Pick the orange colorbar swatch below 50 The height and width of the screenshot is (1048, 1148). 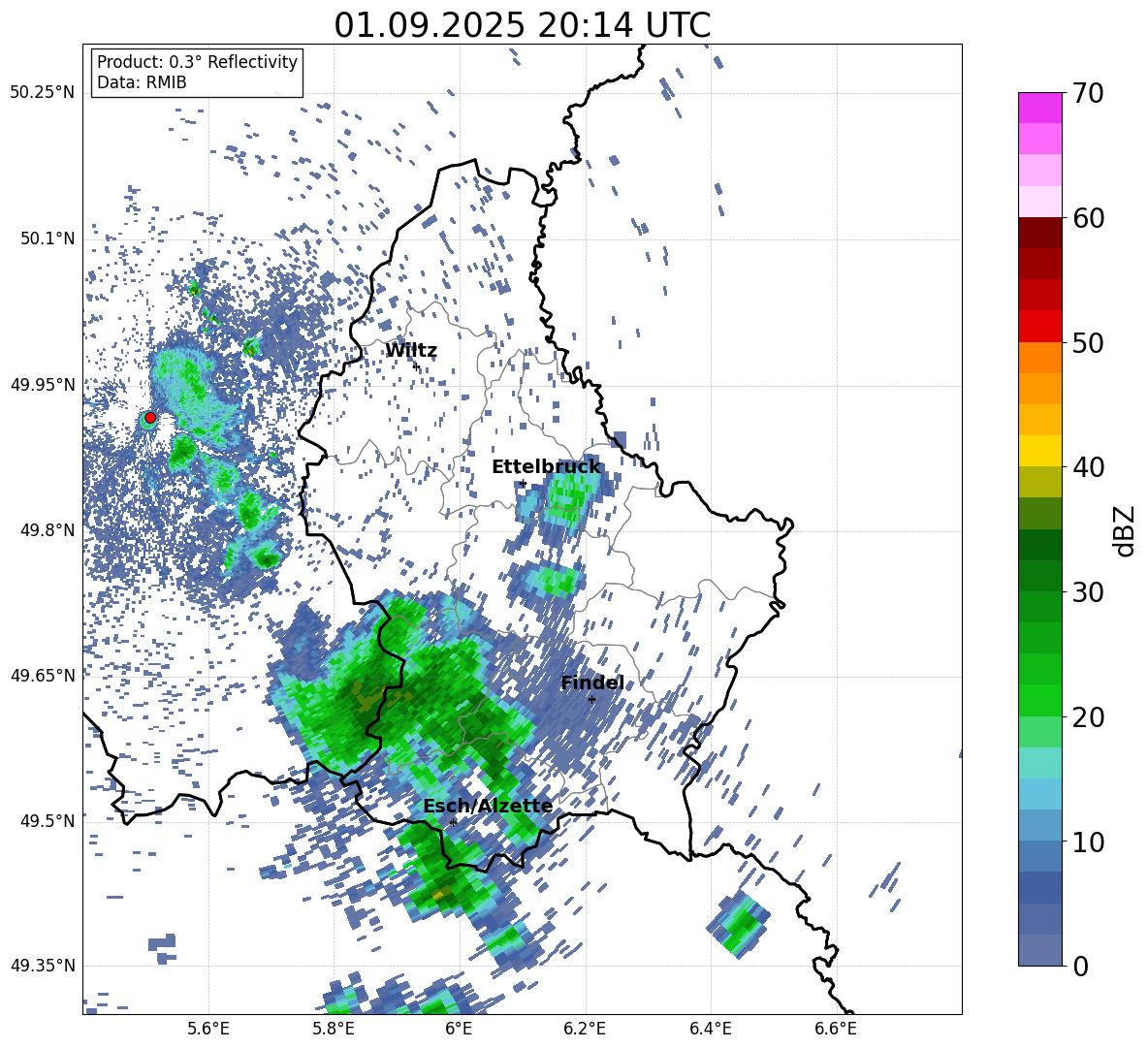point(1039,358)
